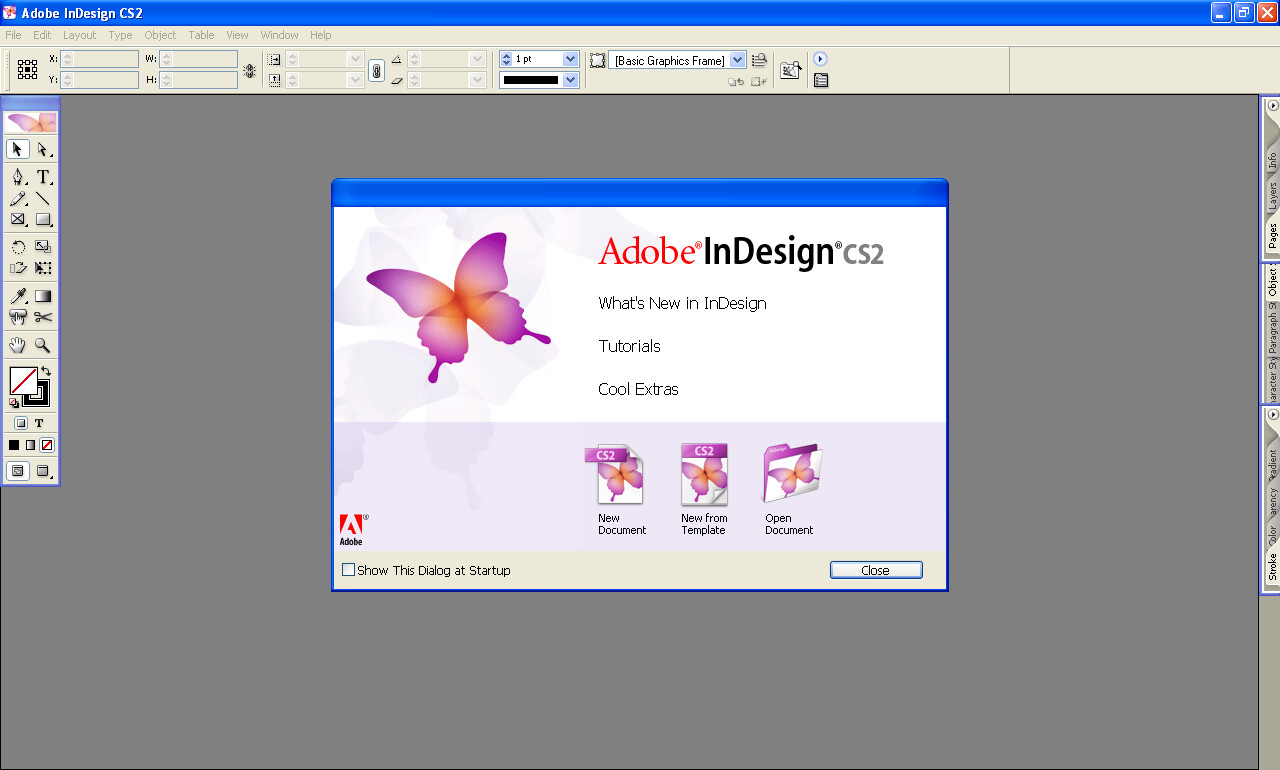
Task: Activate the Type tool
Action: click(44, 176)
